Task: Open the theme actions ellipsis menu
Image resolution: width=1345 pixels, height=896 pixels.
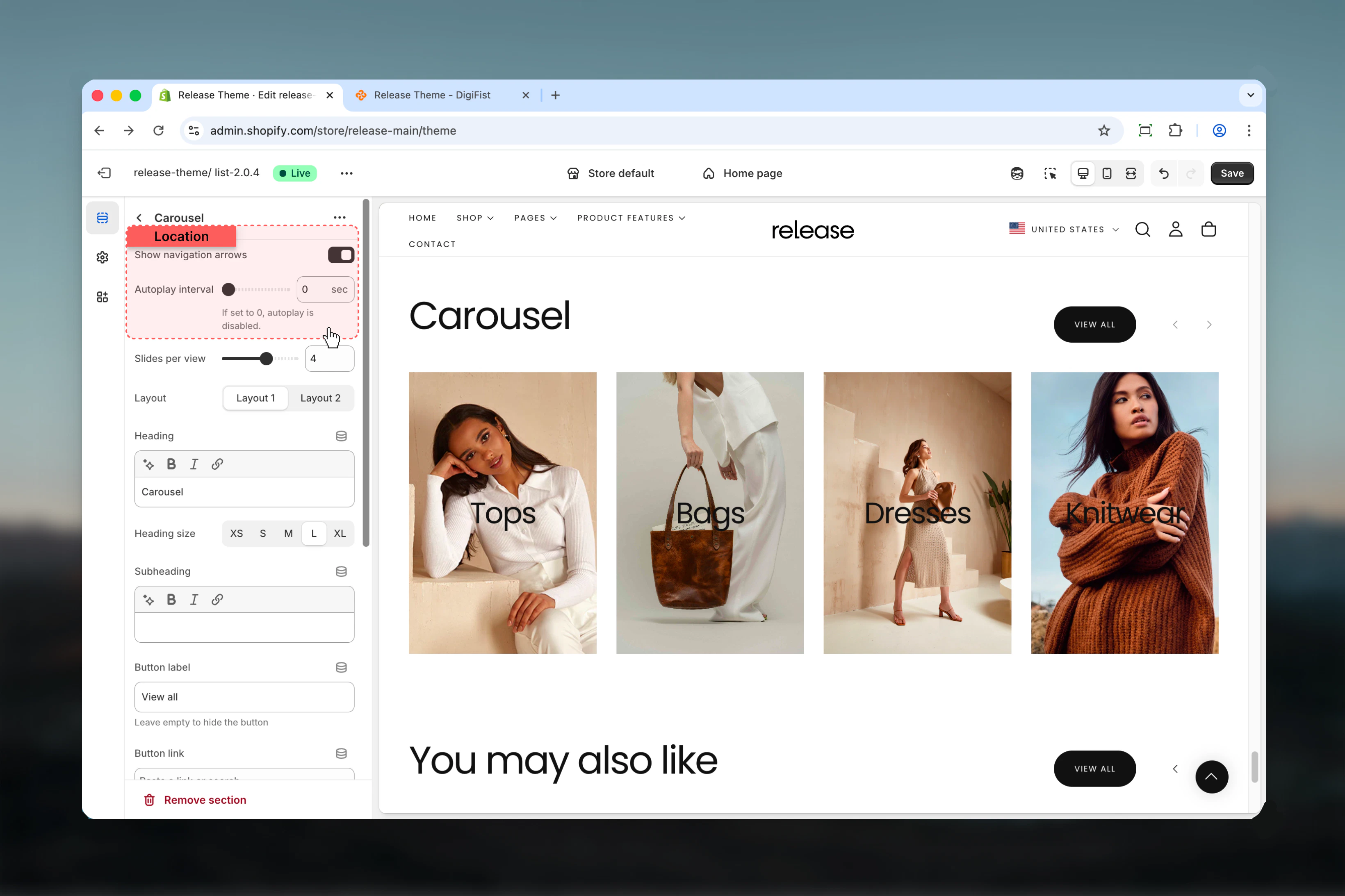Action: [x=347, y=173]
